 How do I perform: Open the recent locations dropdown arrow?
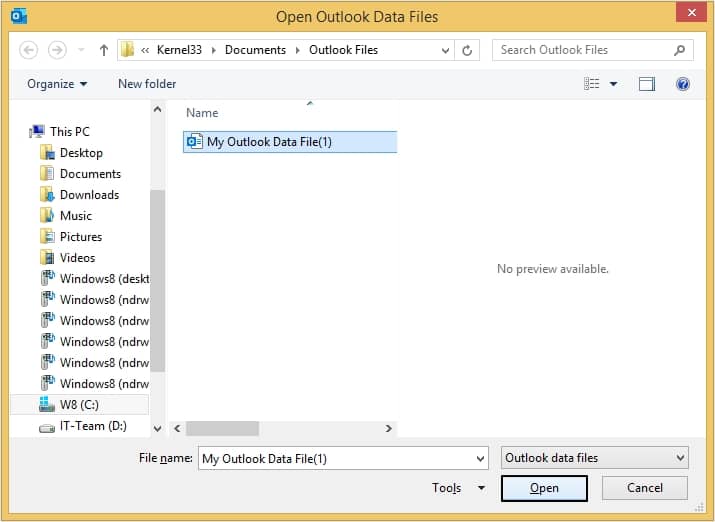click(x=81, y=50)
